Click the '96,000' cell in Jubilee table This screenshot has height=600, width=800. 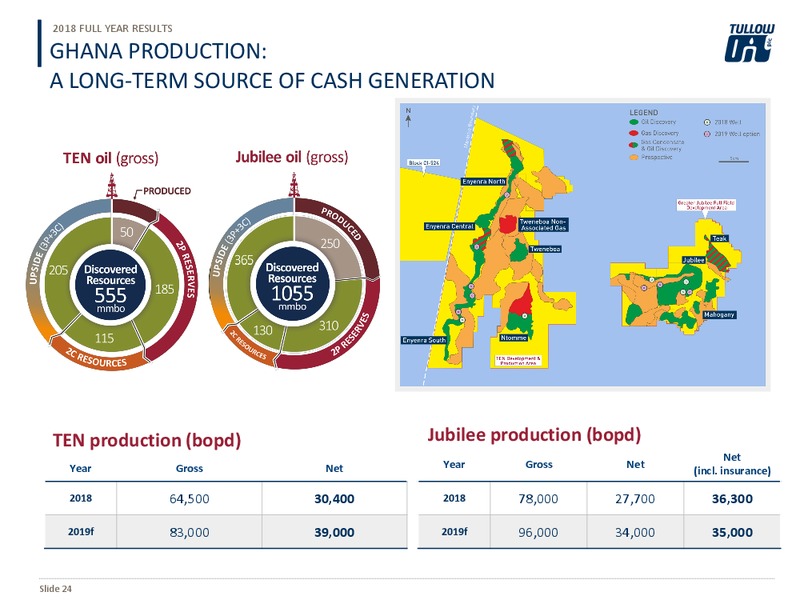(x=538, y=532)
